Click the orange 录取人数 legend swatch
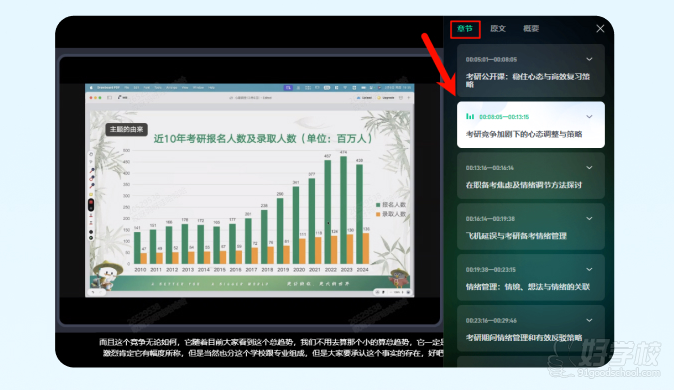The width and height of the screenshot is (674, 390). tap(378, 214)
